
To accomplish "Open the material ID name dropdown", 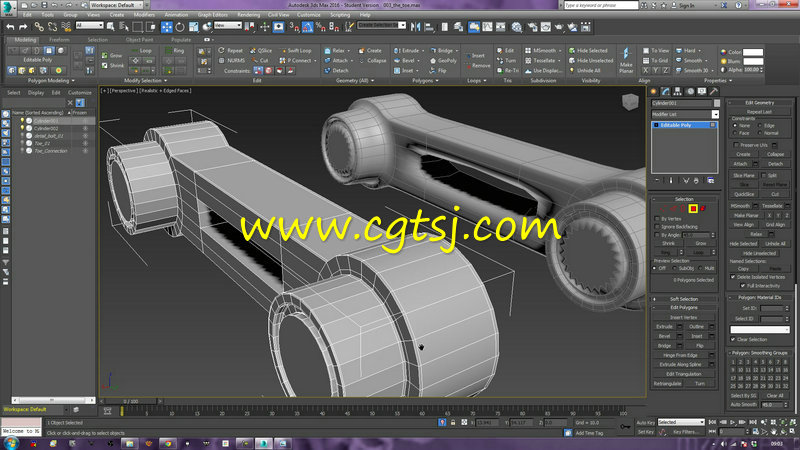I will tap(760, 330).
